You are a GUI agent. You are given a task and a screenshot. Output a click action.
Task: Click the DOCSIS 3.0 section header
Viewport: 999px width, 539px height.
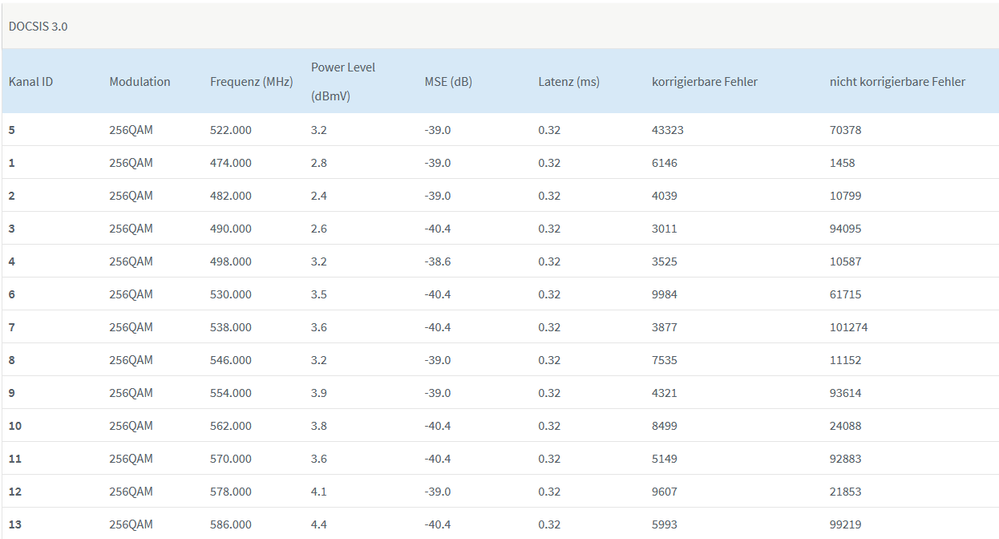[38, 26]
